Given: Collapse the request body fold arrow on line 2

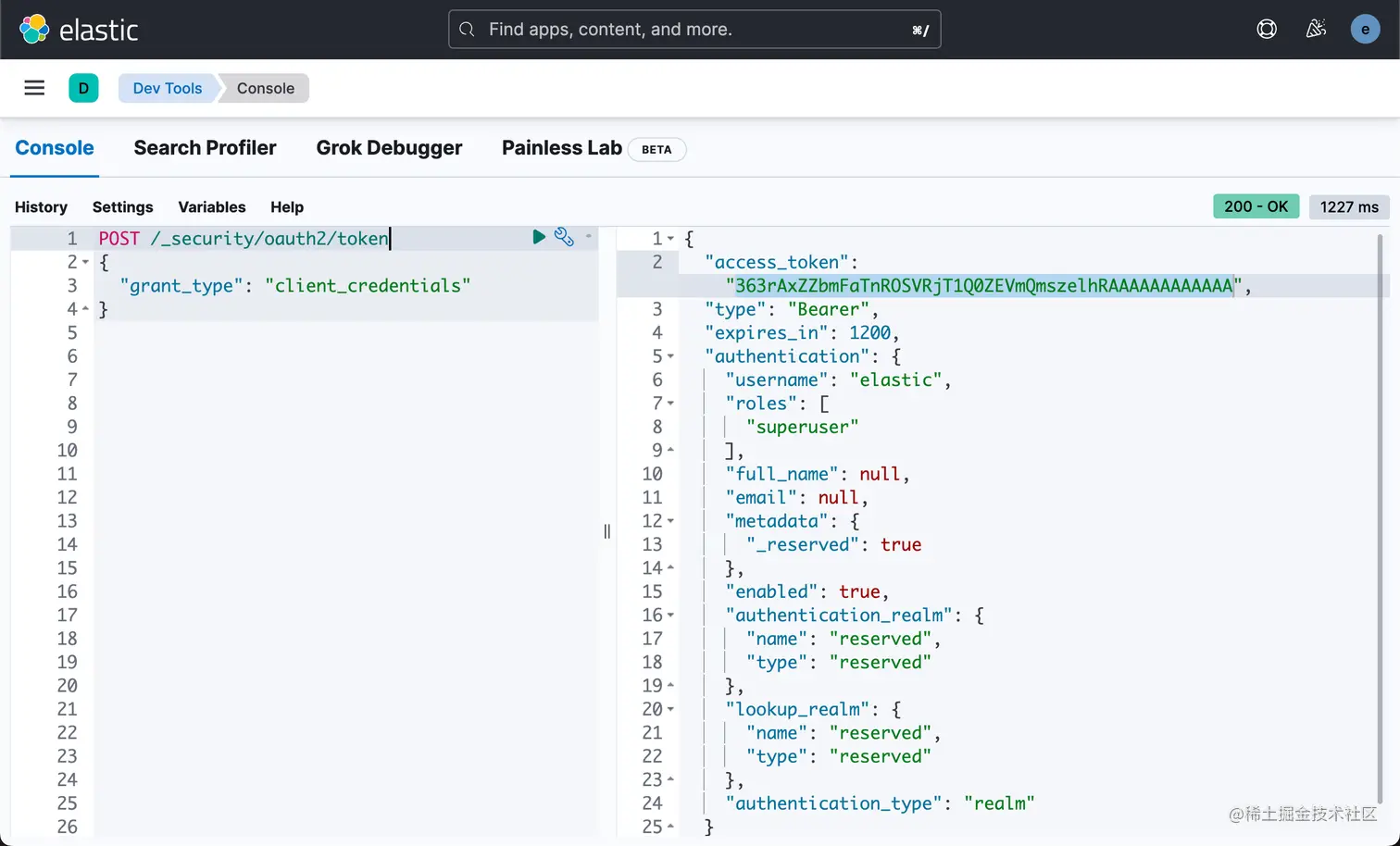Looking at the screenshot, I should point(85,261).
